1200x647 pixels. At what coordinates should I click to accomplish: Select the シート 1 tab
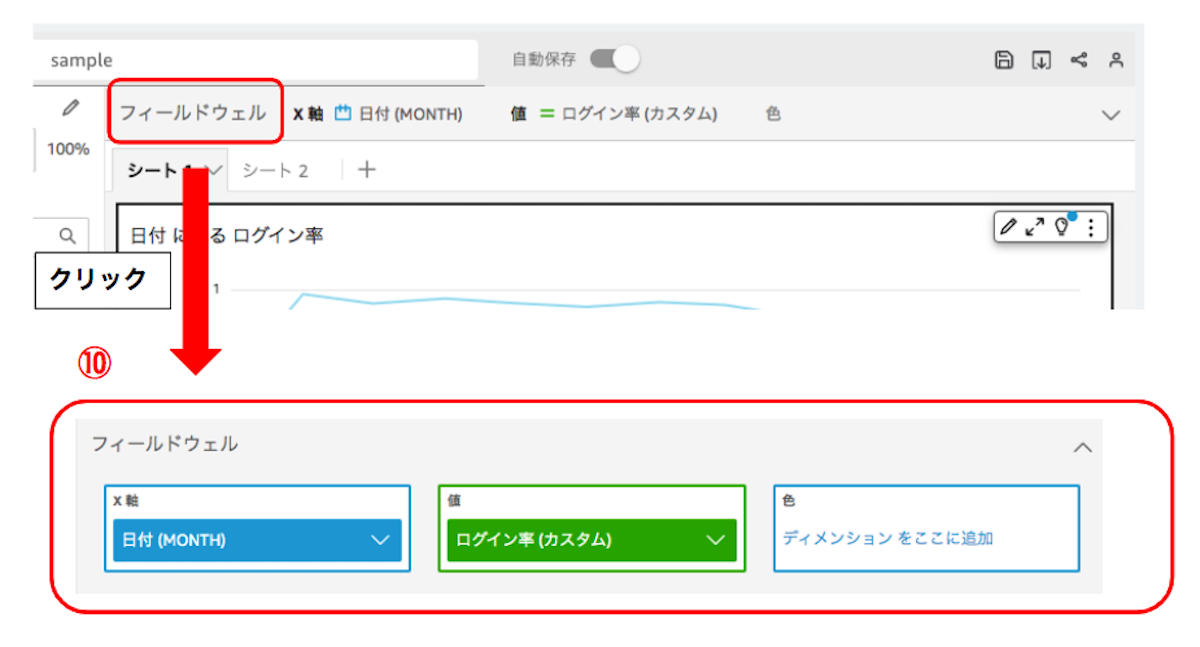pos(168,171)
